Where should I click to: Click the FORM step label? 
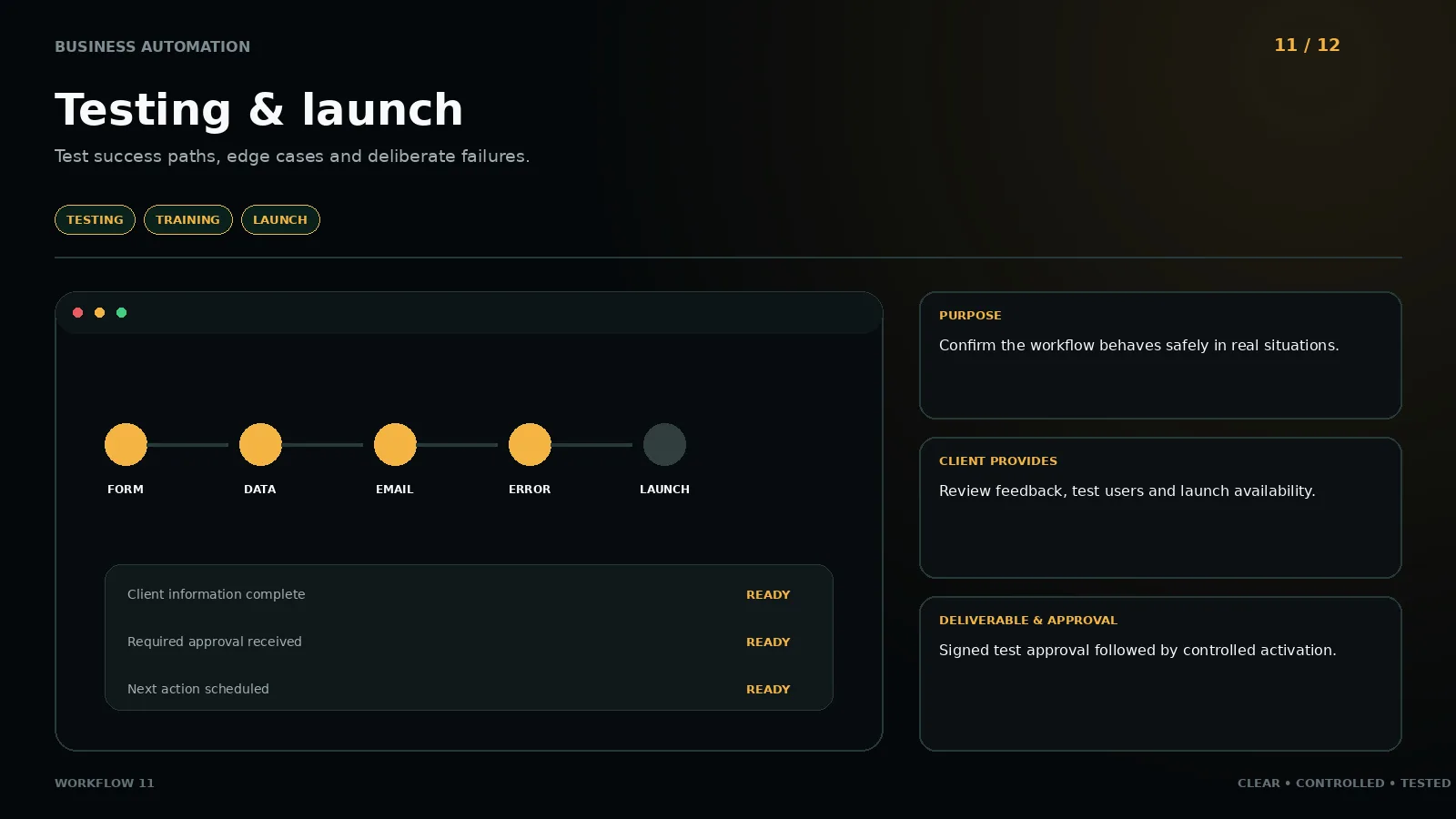tap(126, 490)
